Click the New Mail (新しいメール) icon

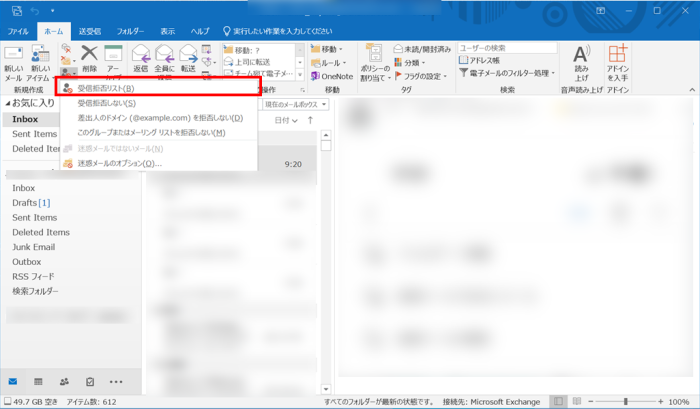[x=13, y=63]
